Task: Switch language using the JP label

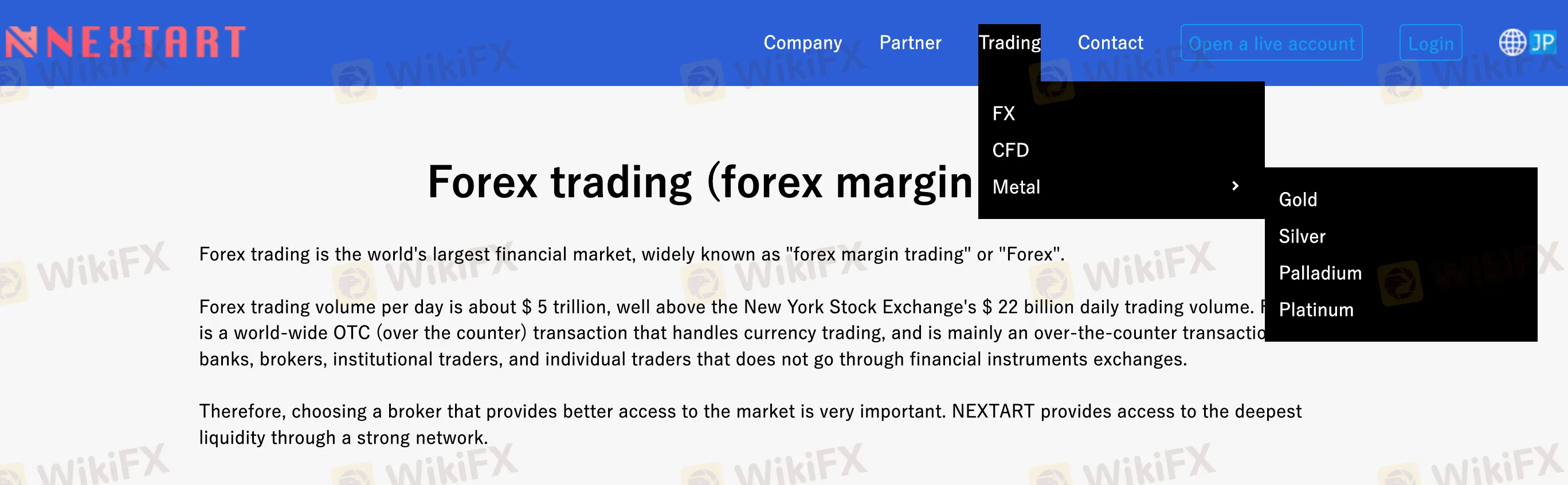Action: click(x=1542, y=42)
